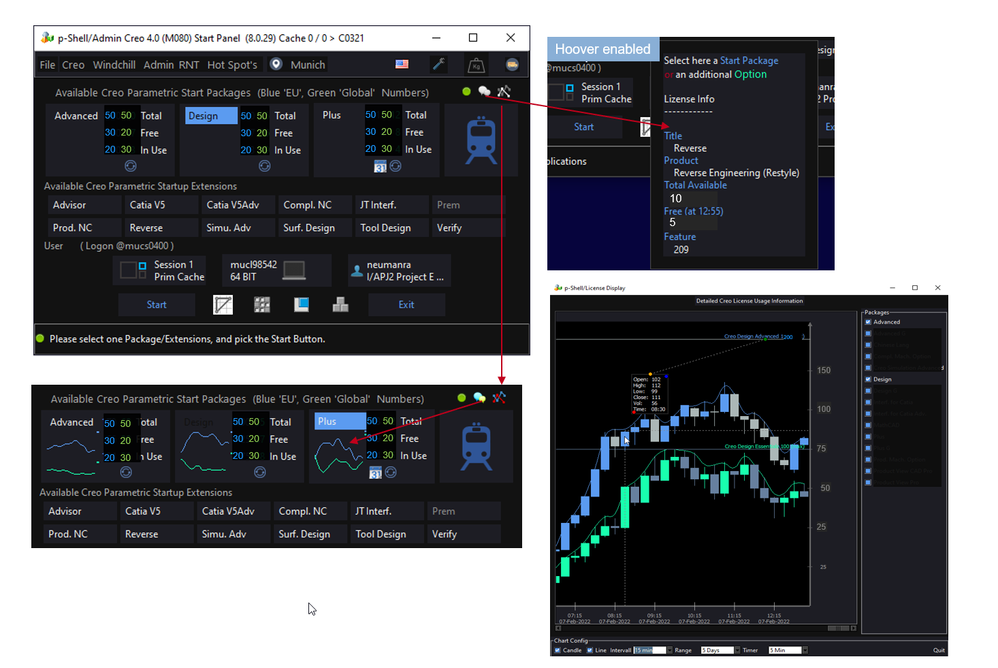Open the calendar icon under Plus package

coord(380,167)
